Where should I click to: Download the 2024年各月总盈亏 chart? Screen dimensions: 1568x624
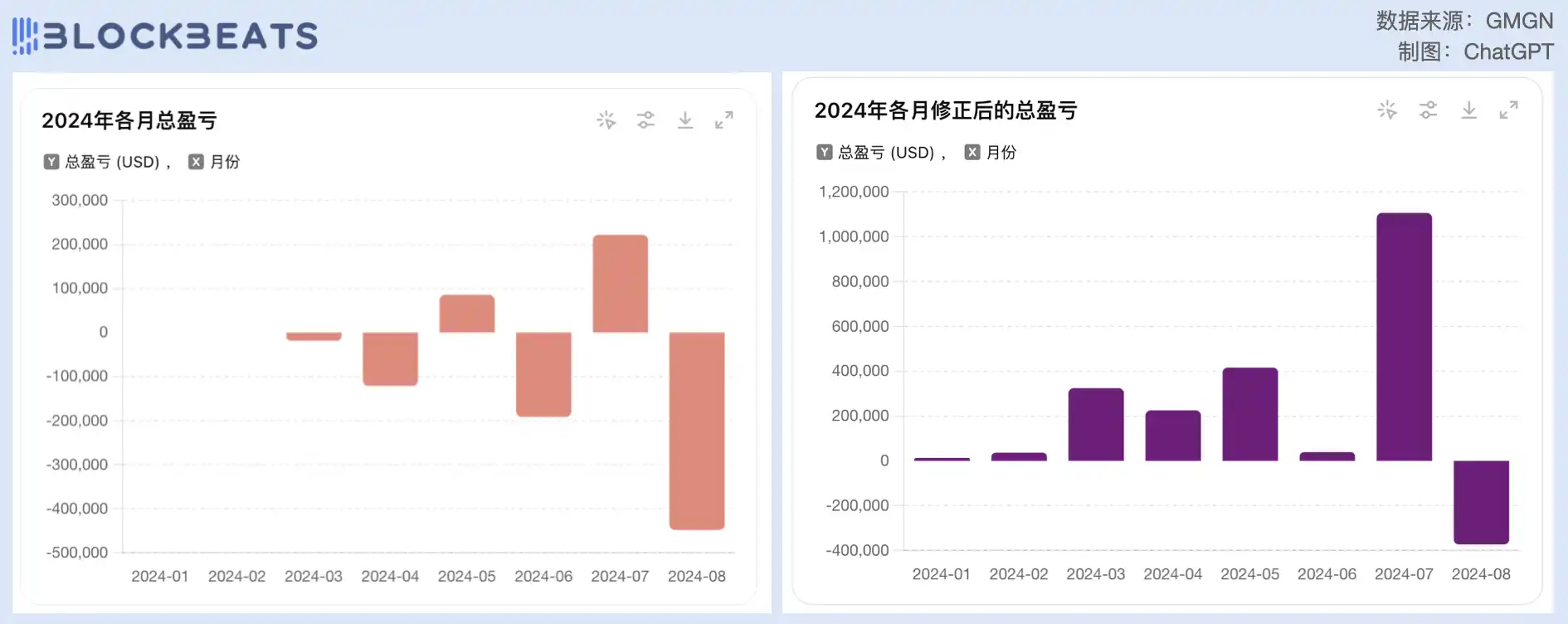tap(685, 120)
